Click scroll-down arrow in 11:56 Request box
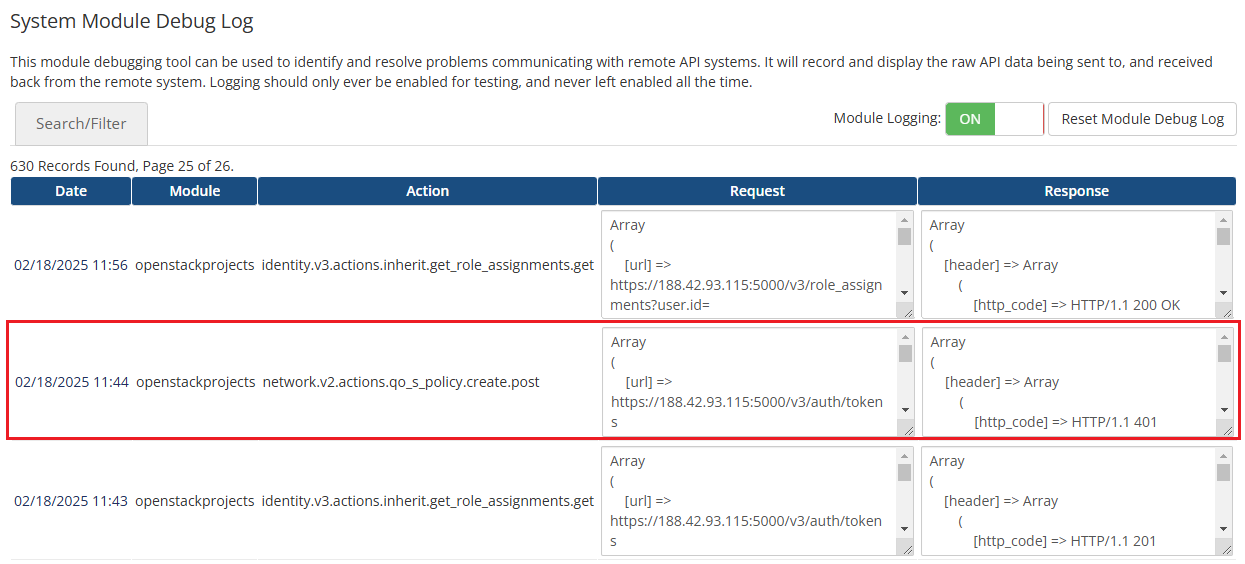 pos(905,293)
